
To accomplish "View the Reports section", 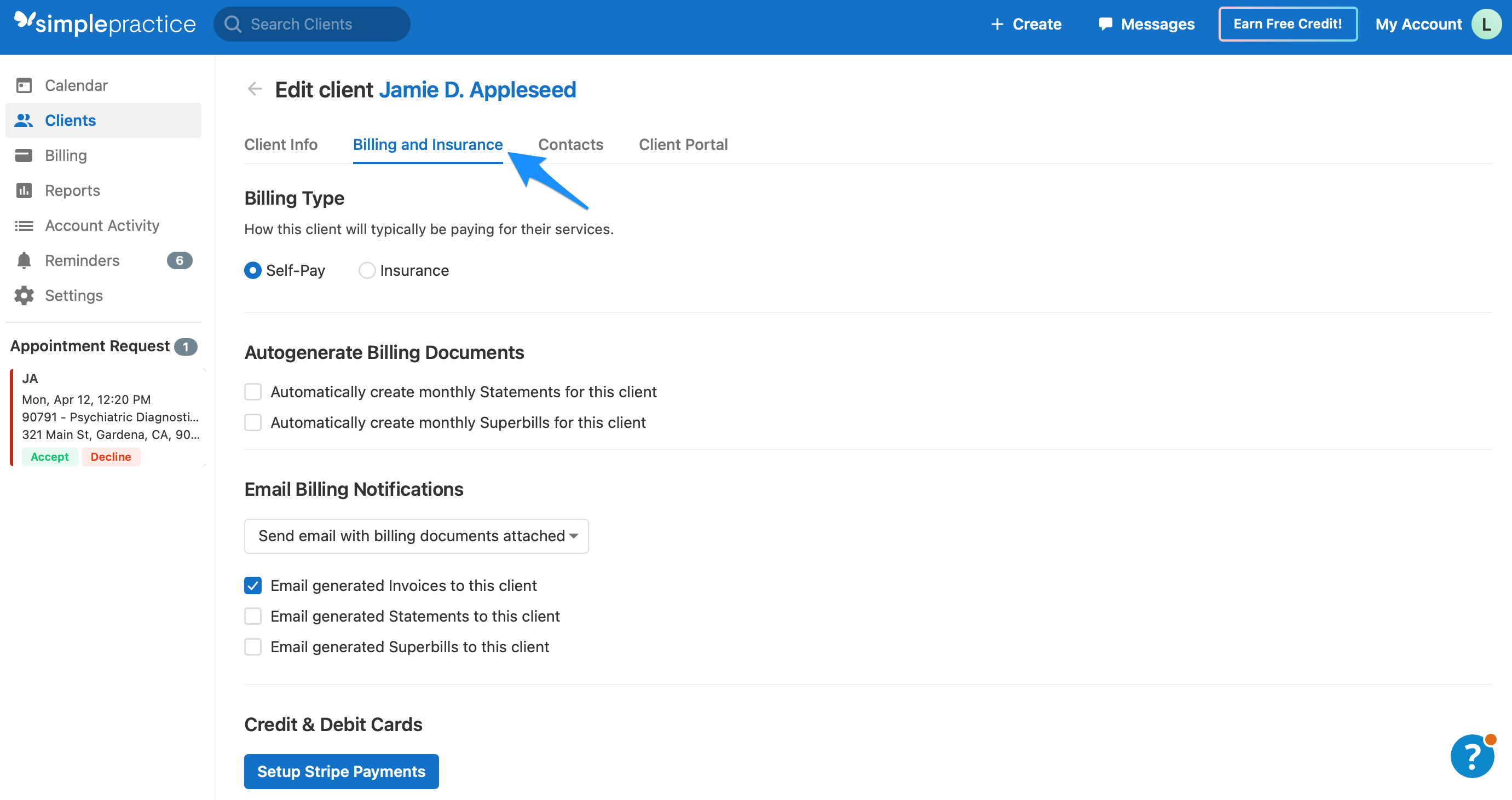I will 72,190.
